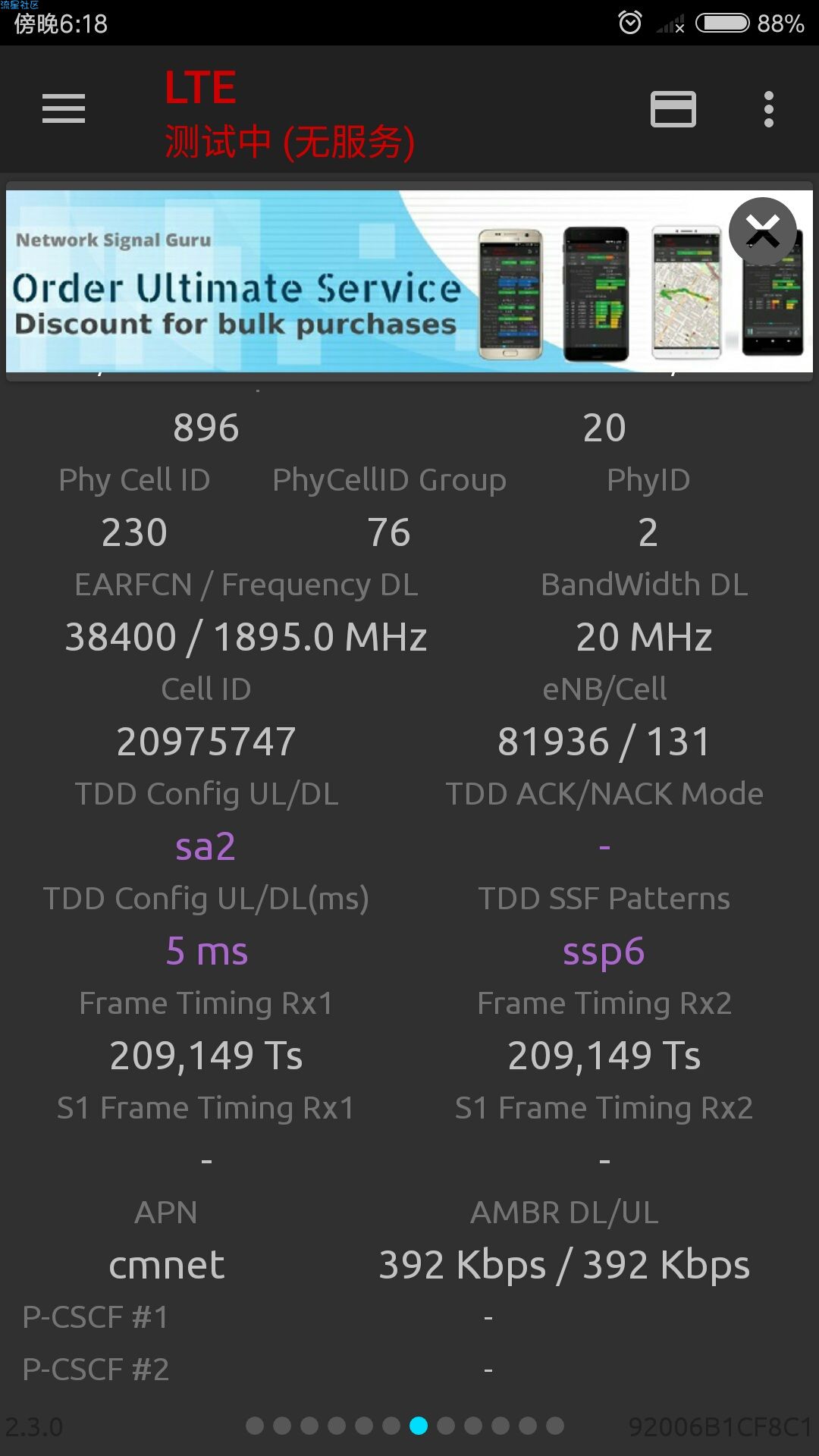Tap the no-signal indicator icon
Viewport: 819px width, 1456px height.
[670, 24]
